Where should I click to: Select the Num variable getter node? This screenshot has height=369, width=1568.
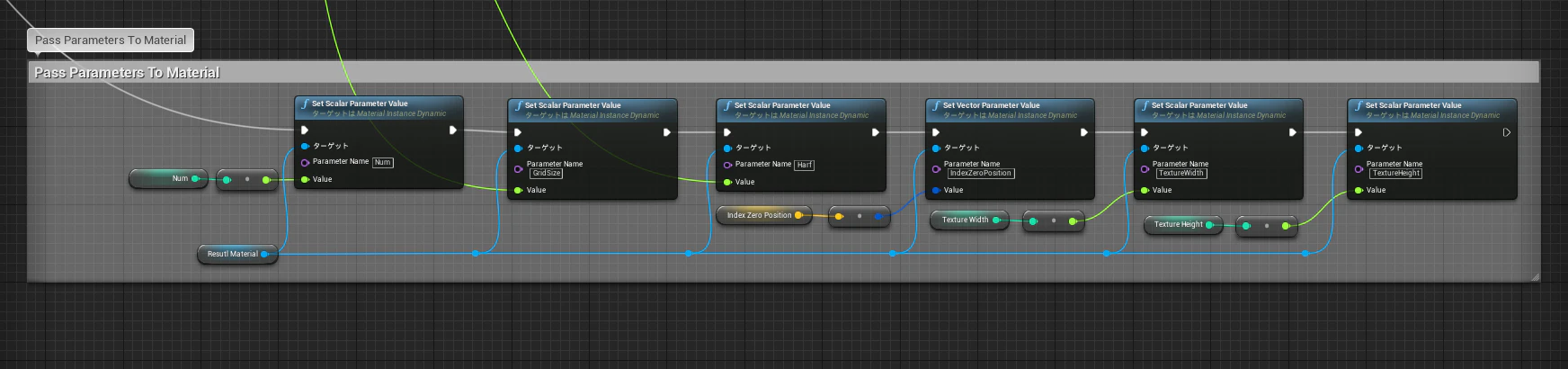click(x=168, y=178)
